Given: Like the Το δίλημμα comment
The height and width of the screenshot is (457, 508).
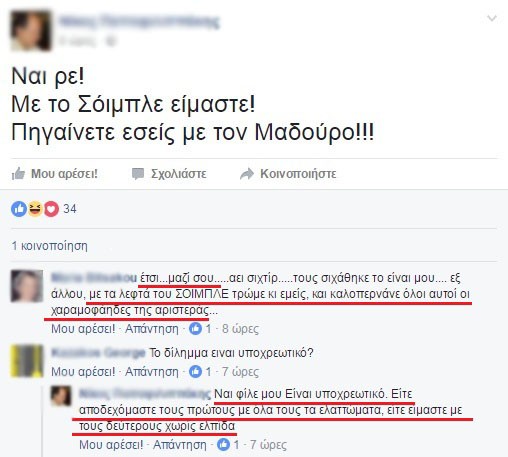Looking at the screenshot, I should pyautogui.click(x=83, y=371).
